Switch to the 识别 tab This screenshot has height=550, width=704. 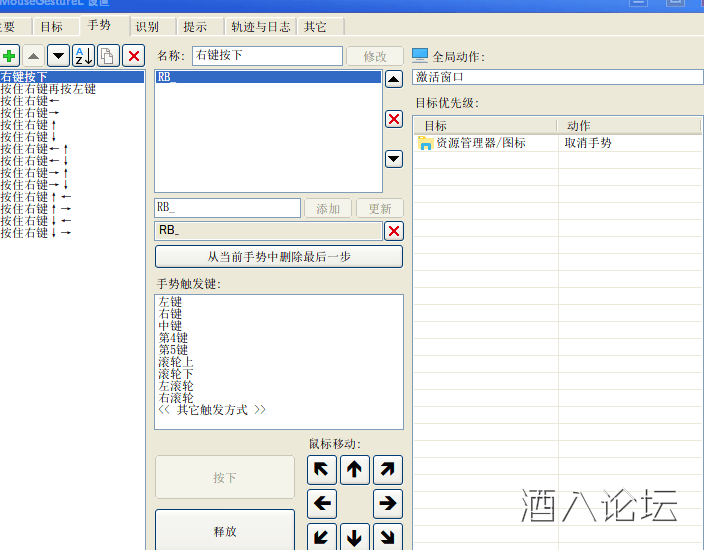tap(147, 26)
